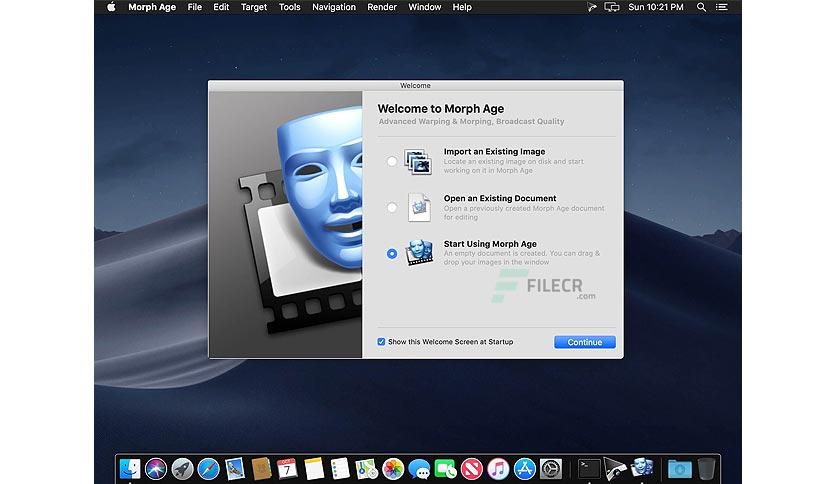This screenshot has width=836, height=484.
Task: Open the Target menu
Action: click(254, 7)
